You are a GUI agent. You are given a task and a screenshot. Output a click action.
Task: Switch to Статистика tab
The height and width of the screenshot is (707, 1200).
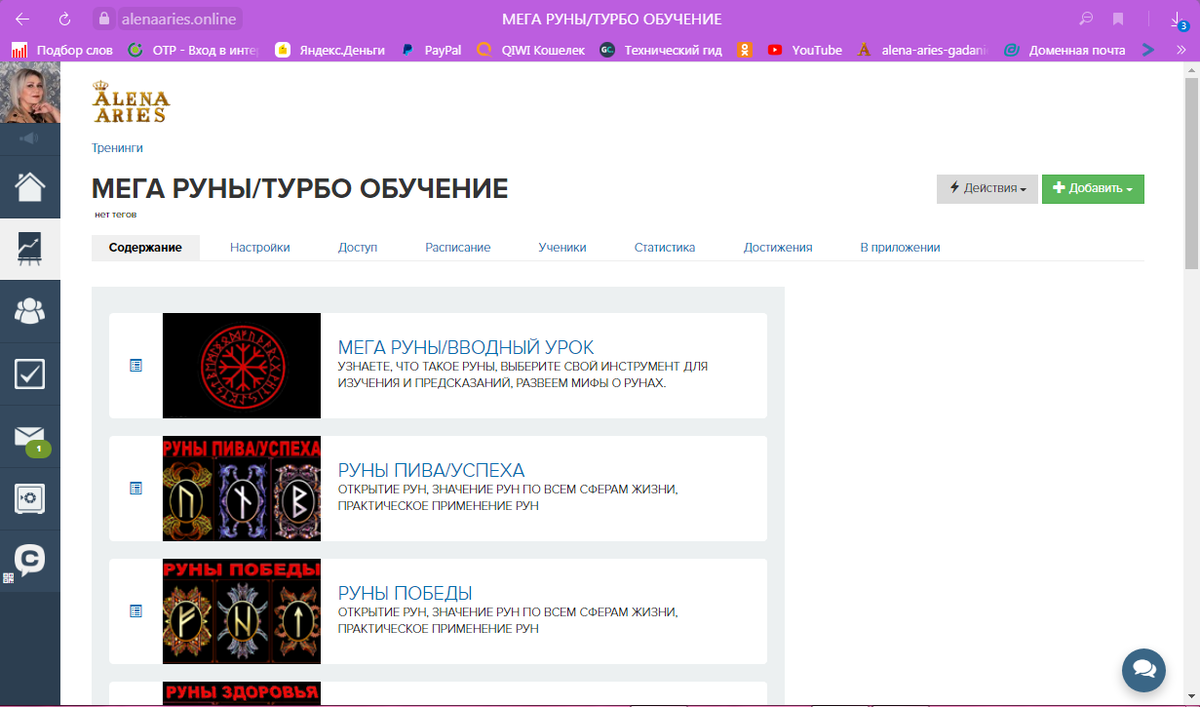665,247
